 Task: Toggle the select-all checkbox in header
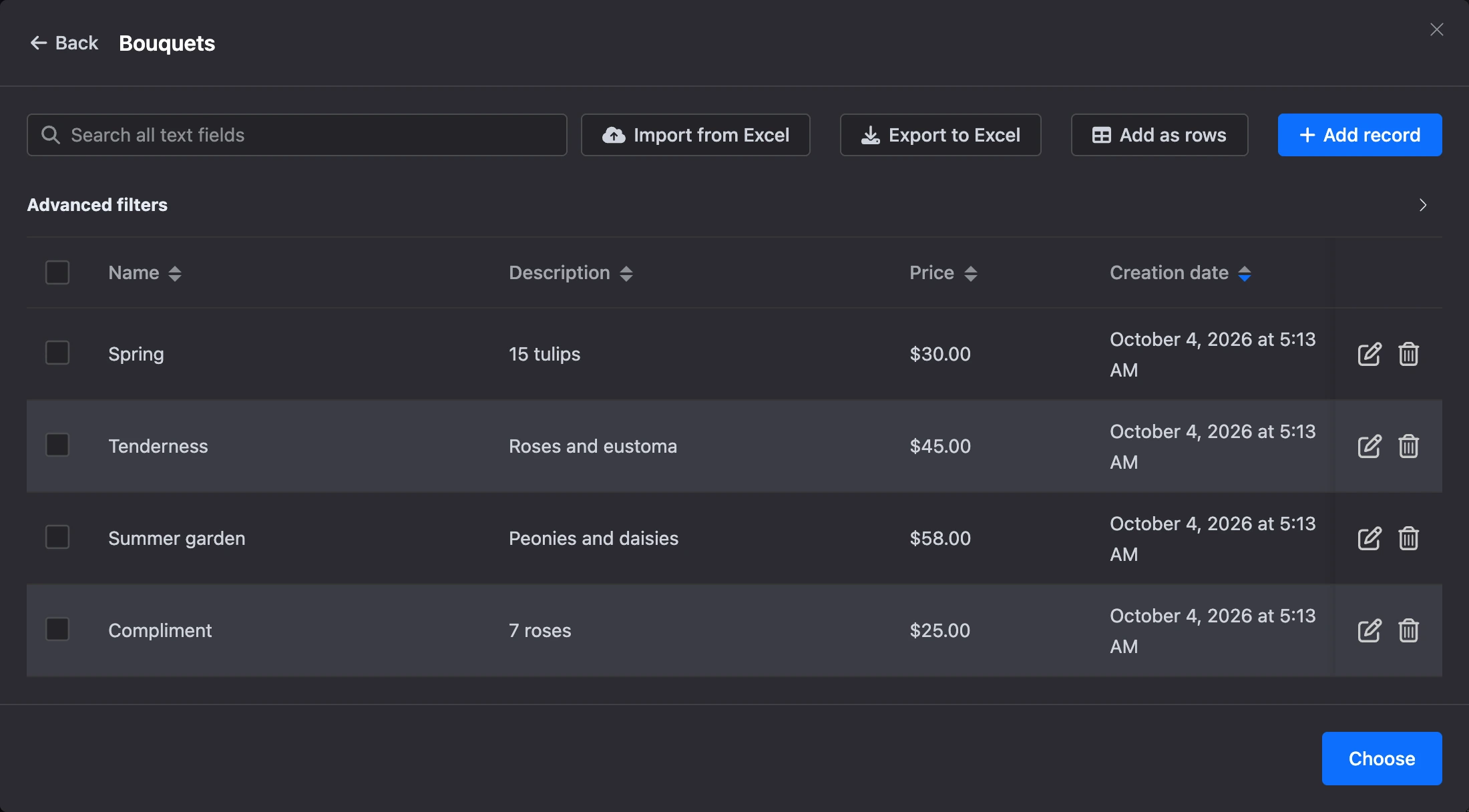click(x=57, y=272)
